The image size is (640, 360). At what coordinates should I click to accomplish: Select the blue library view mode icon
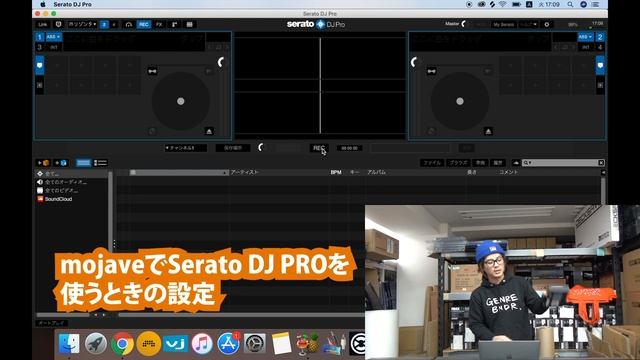click(x=83, y=163)
